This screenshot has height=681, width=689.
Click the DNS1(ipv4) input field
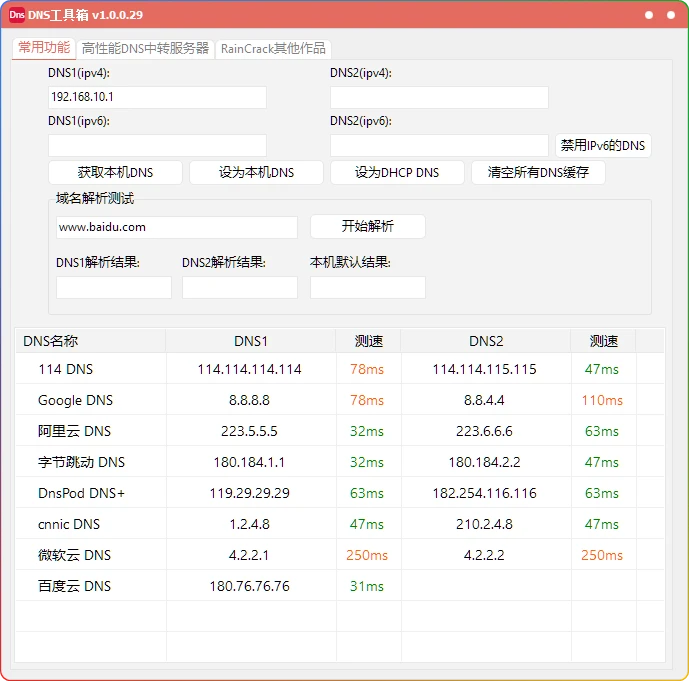(x=157, y=97)
